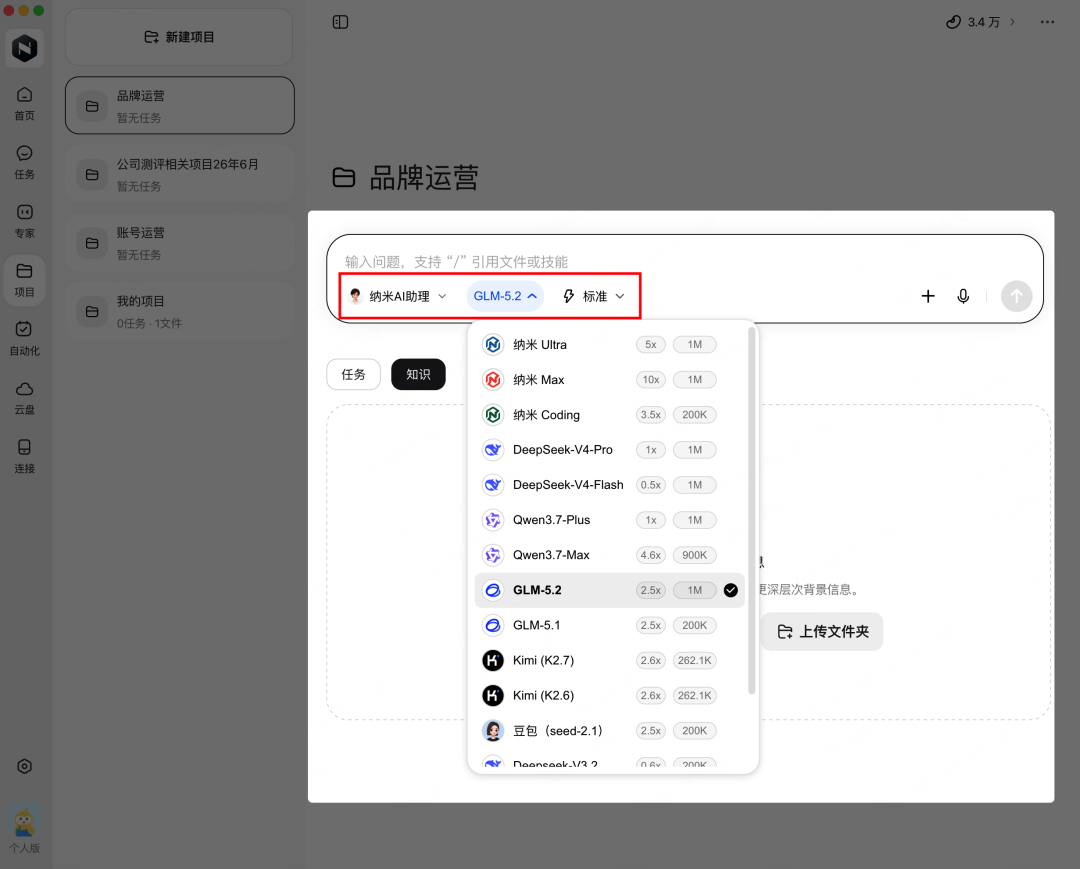Click 5x badge on 纳米 Ultra row
1080x869 pixels.
coord(651,344)
